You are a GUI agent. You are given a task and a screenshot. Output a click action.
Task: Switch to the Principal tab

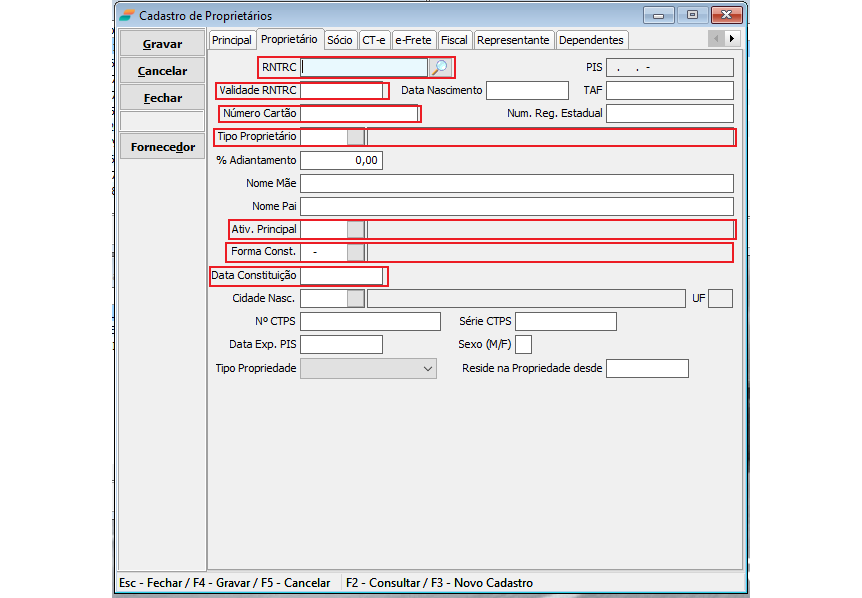pos(232,40)
